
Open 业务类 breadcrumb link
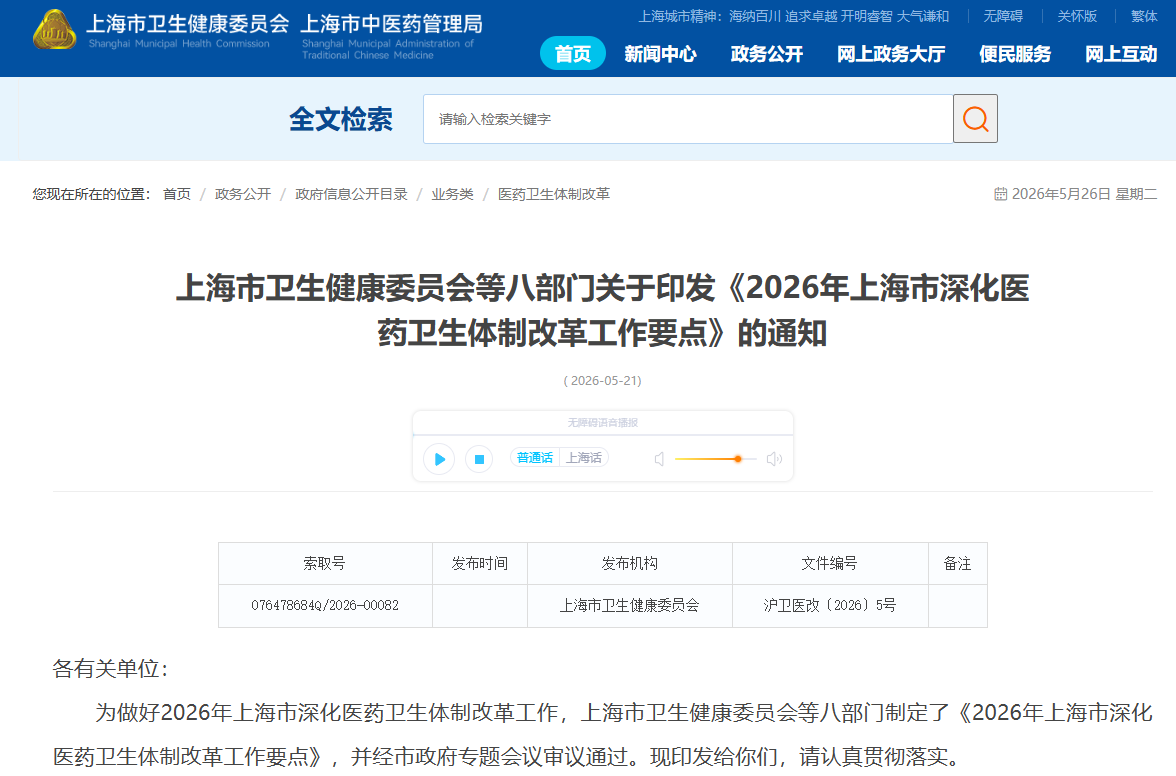point(452,194)
